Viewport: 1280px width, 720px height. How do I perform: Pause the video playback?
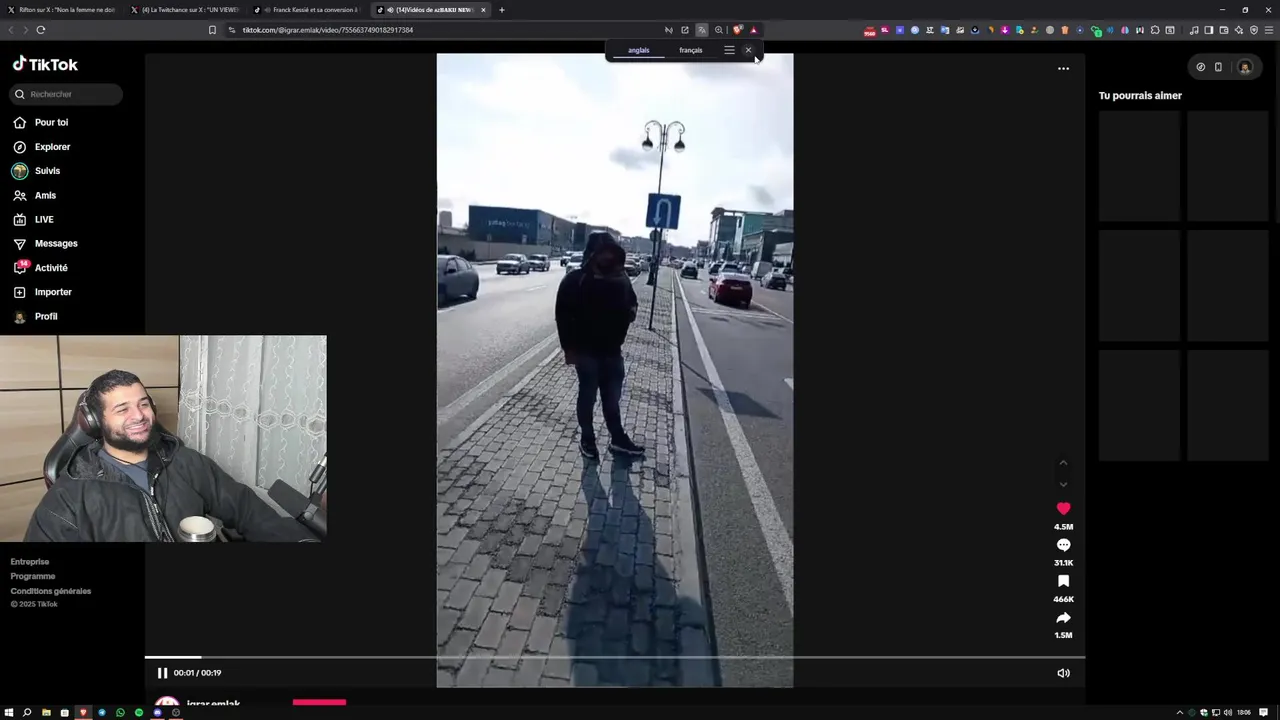[x=162, y=673]
